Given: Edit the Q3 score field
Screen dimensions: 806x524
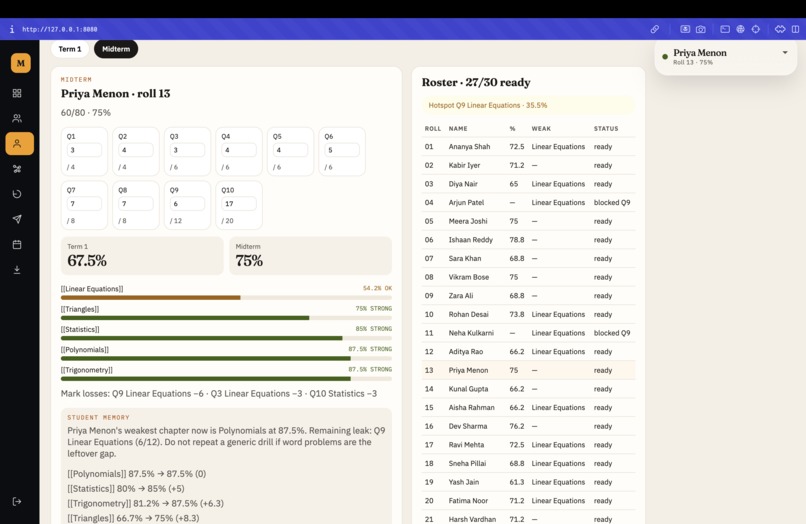Looking at the screenshot, I should [x=187, y=150].
